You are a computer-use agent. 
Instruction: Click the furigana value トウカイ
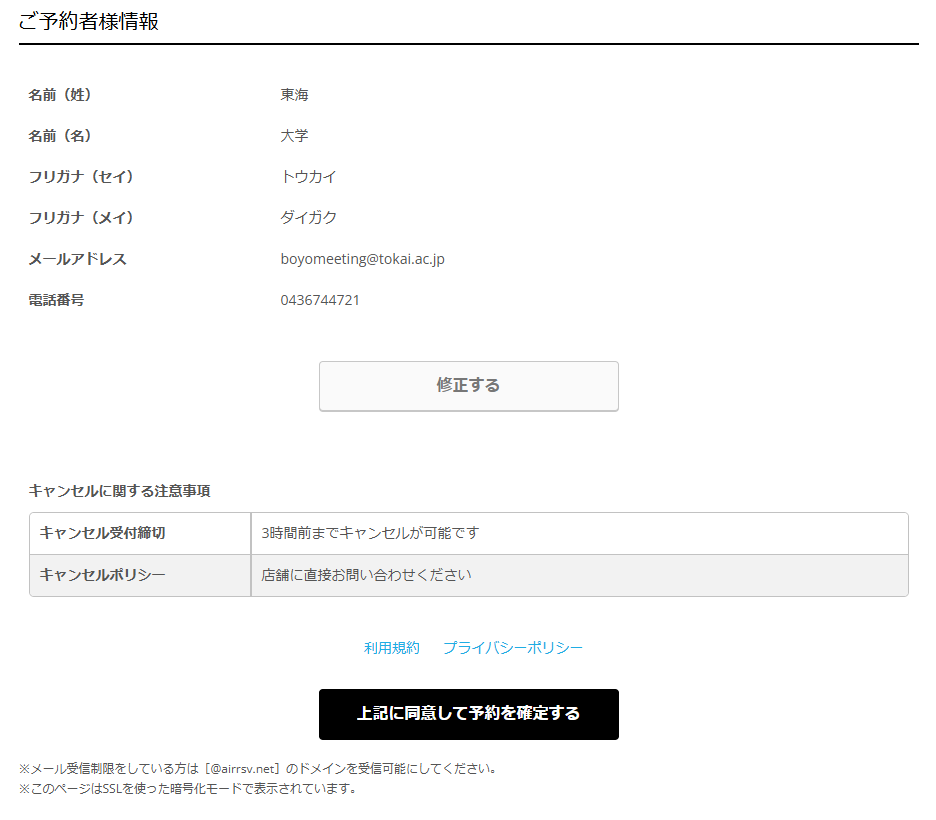click(308, 177)
